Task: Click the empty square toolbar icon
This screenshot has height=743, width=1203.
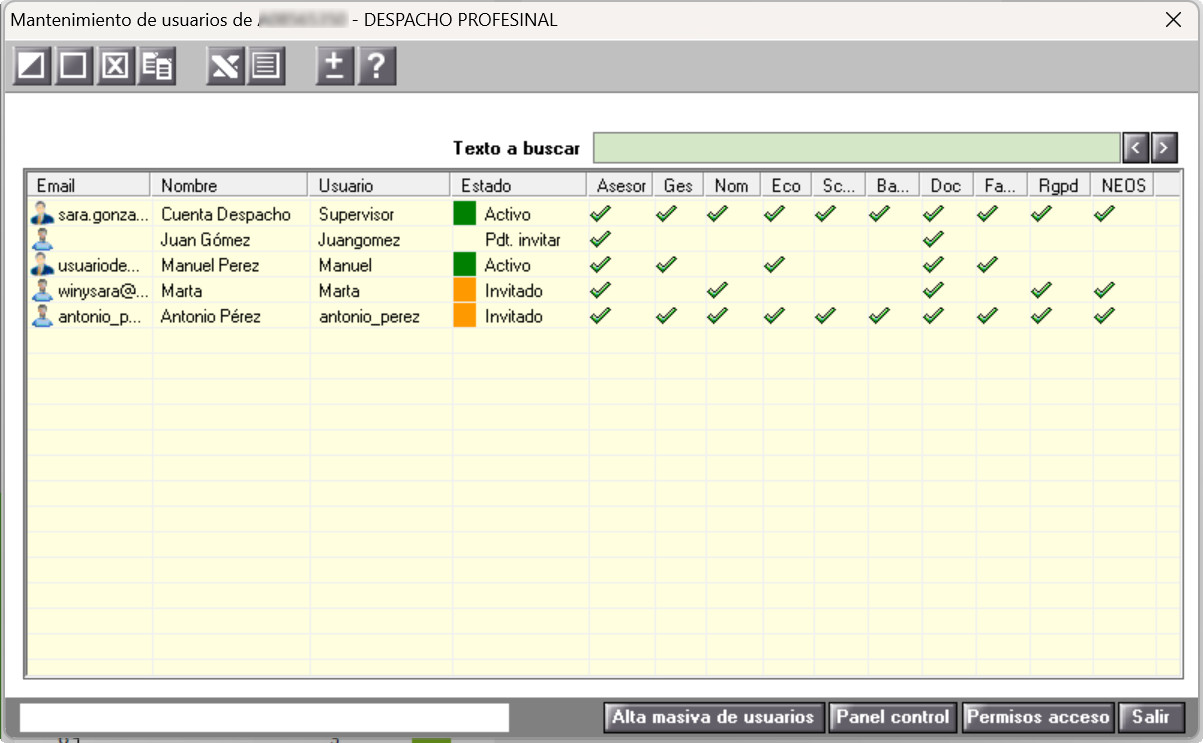Action: 74,67
